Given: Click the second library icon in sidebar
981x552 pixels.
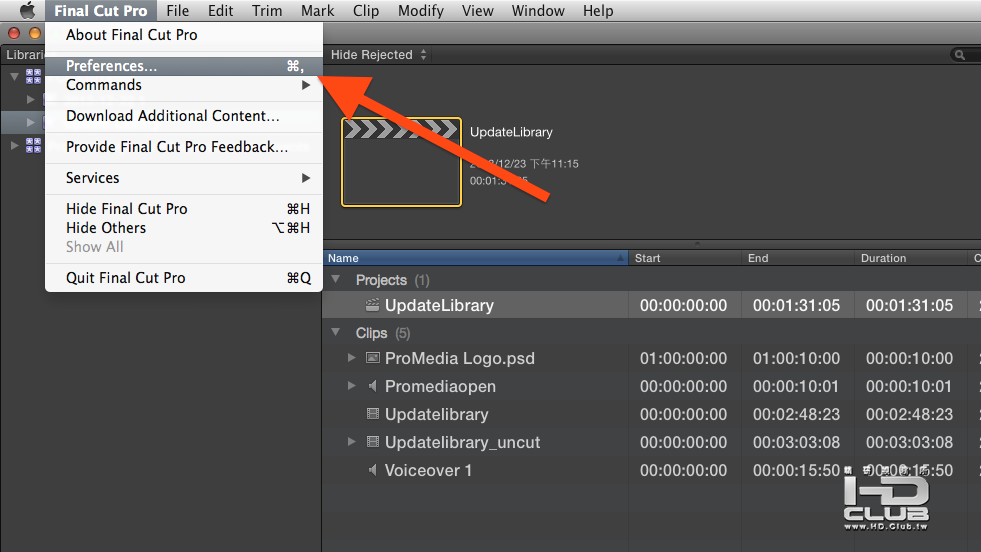Looking at the screenshot, I should pos(33,146).
